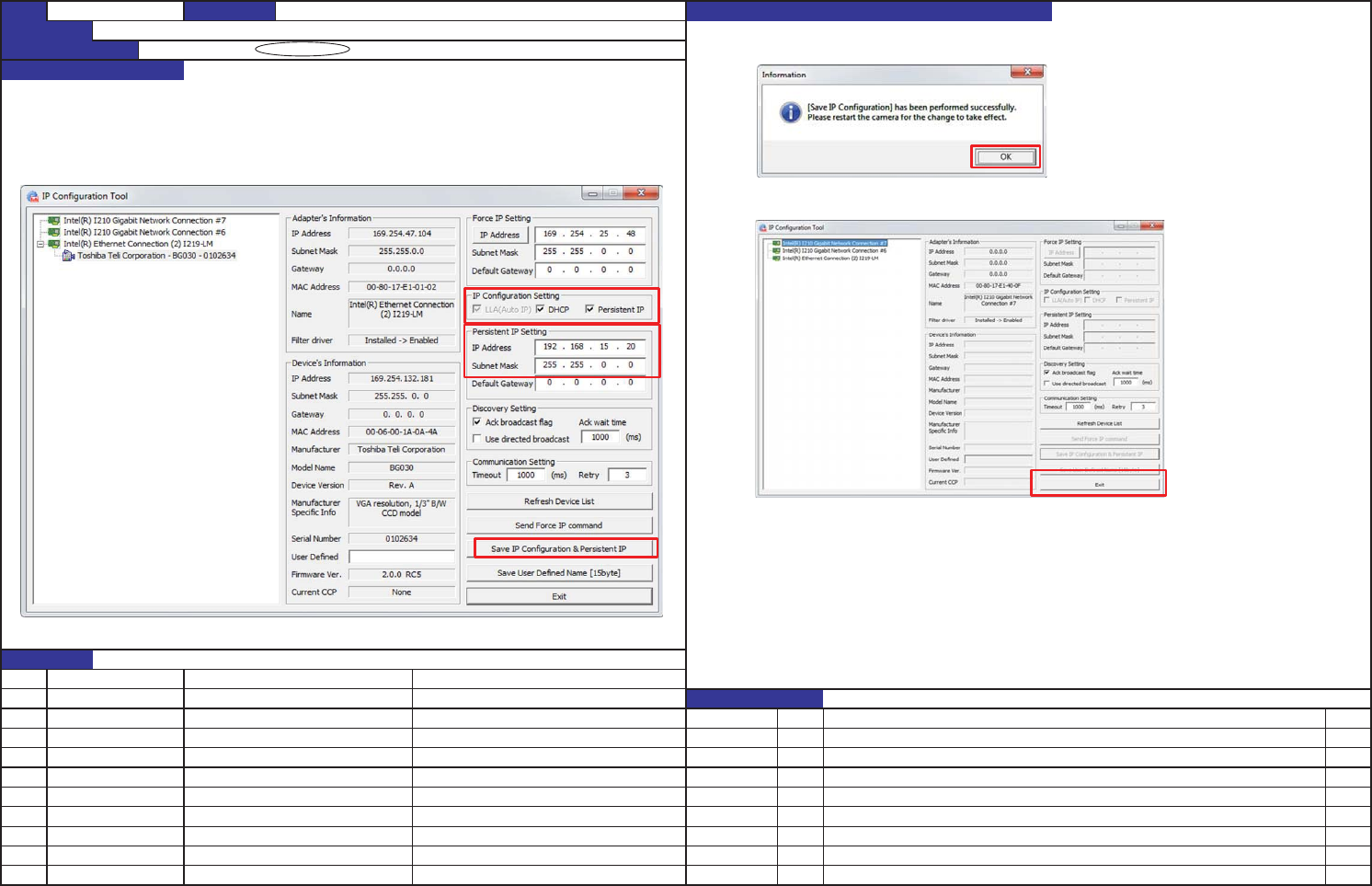Select the highlighted Connection #7 row in the small window
This screenshot has width=1372, height=886.
[x=835, y=243]
